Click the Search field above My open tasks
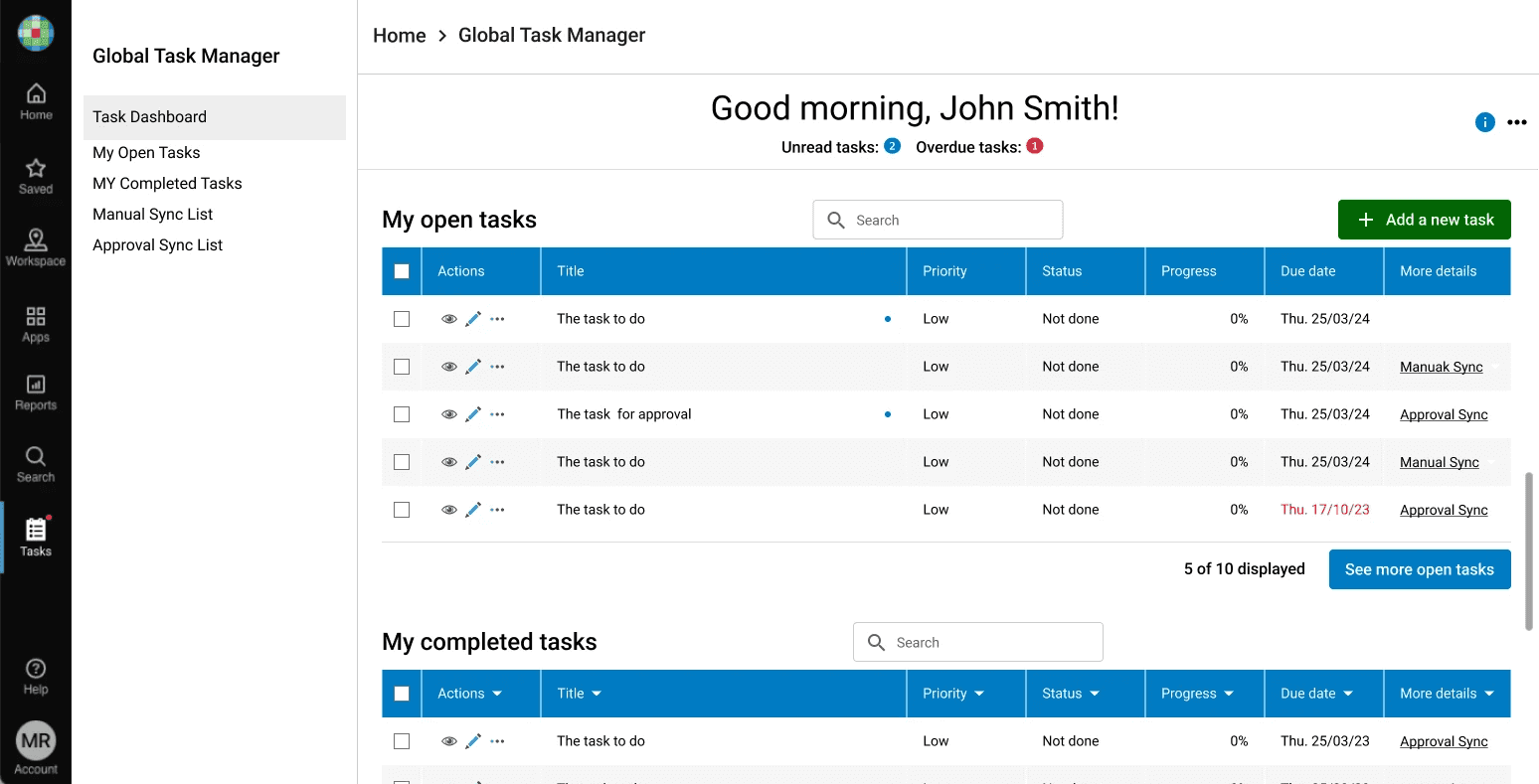1539x784 pixels. 938,220
